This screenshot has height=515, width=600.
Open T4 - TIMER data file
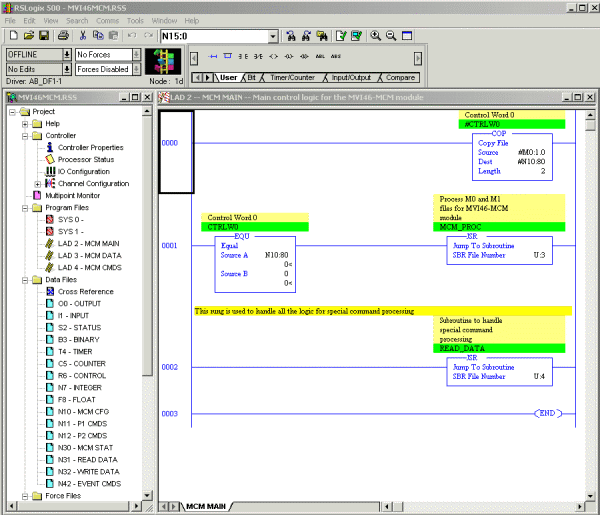click(x=75, y=351)
